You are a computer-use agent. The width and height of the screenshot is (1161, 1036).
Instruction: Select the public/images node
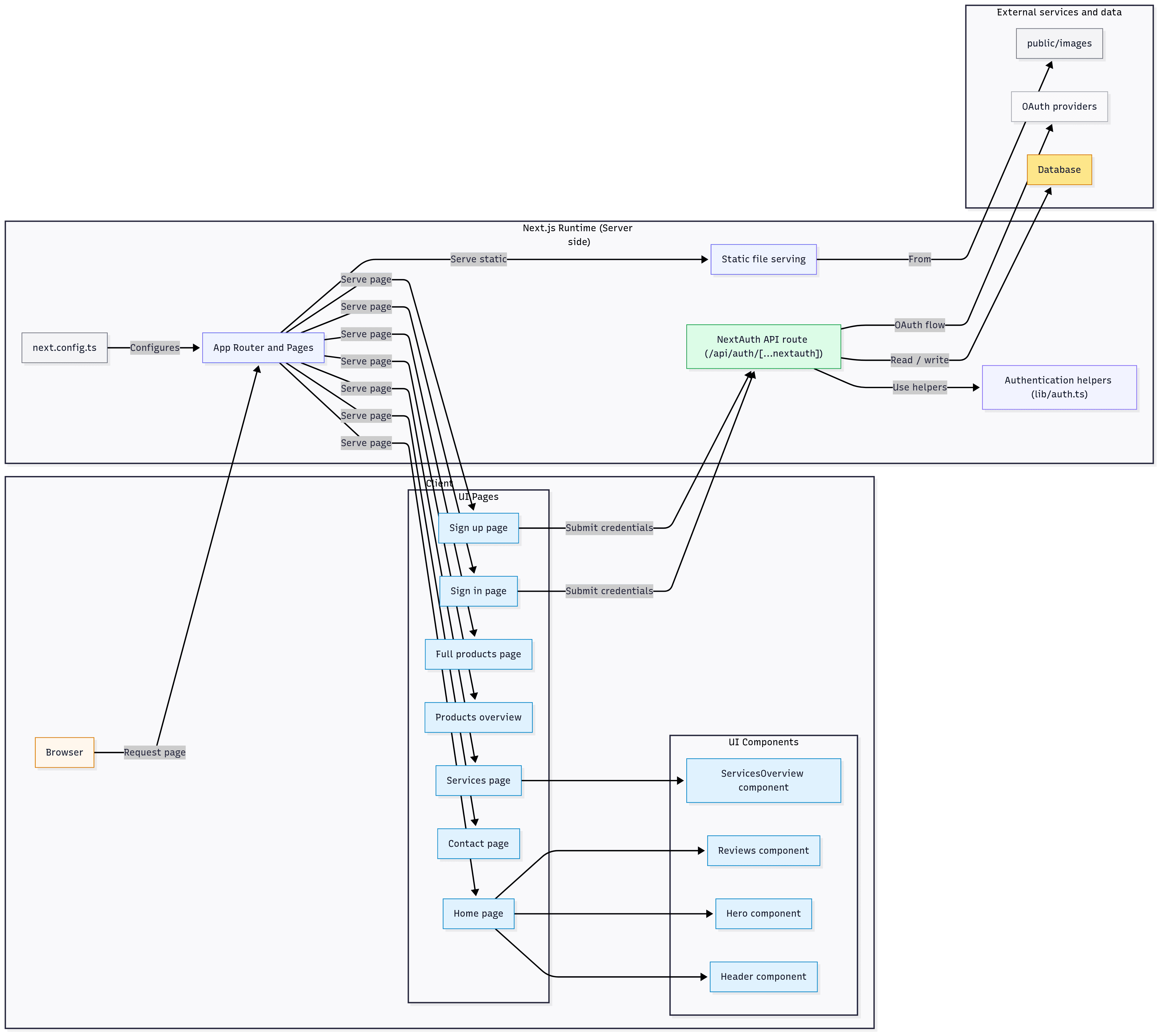coord(1059,43)
